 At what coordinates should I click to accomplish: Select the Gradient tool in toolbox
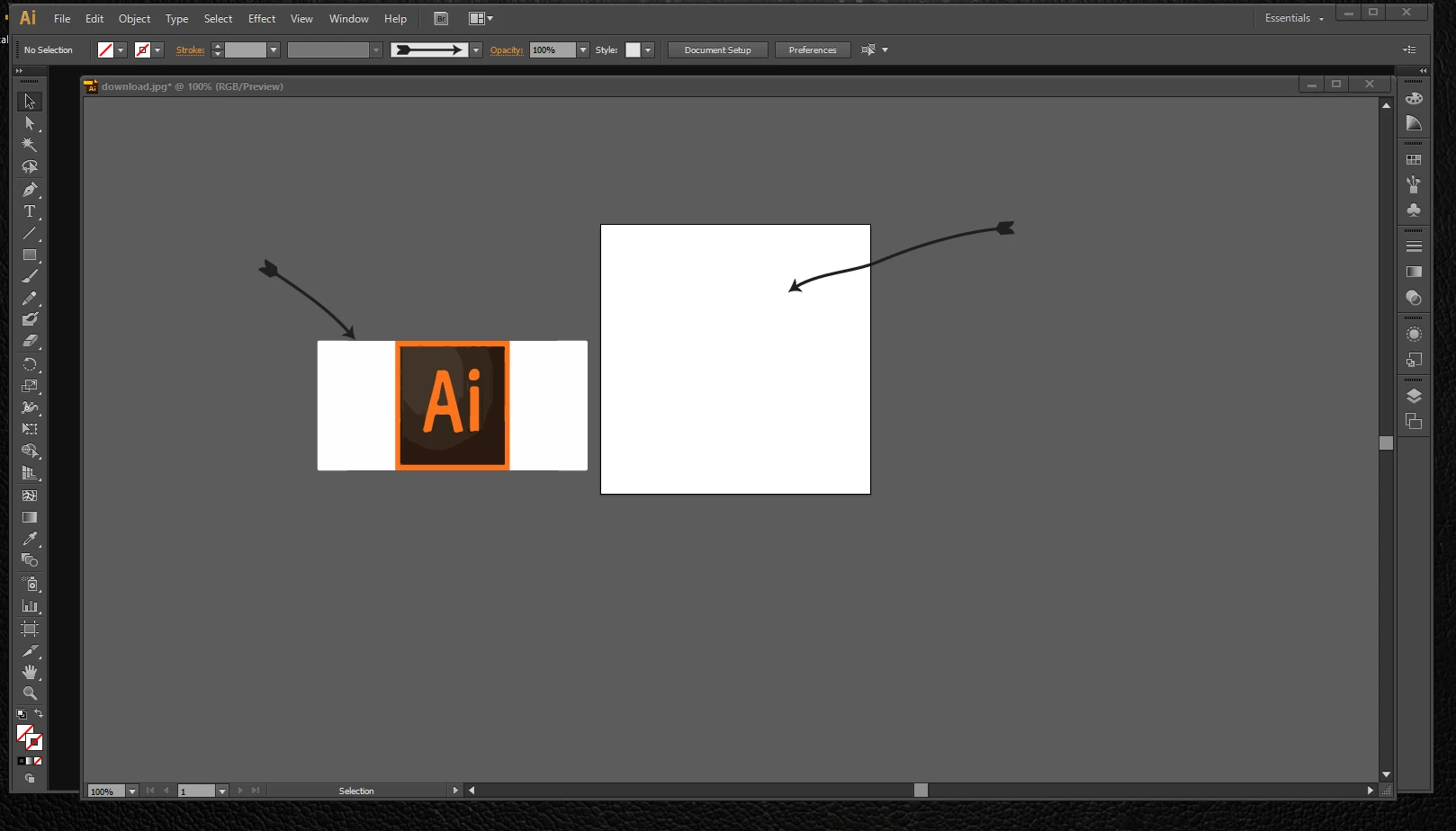click(30, 517)
